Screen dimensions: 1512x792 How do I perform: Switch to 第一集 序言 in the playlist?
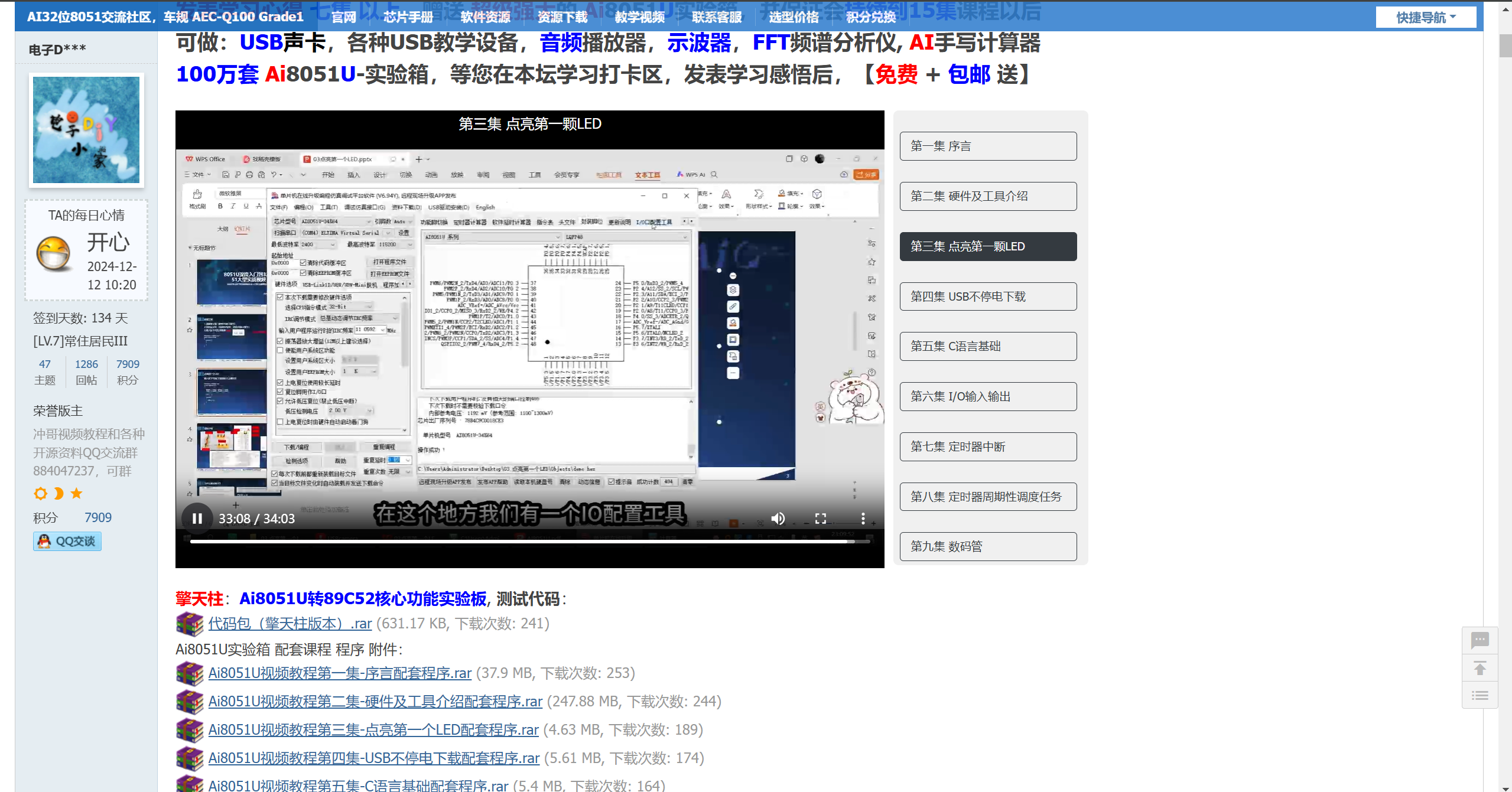click(x=988, y=146)
